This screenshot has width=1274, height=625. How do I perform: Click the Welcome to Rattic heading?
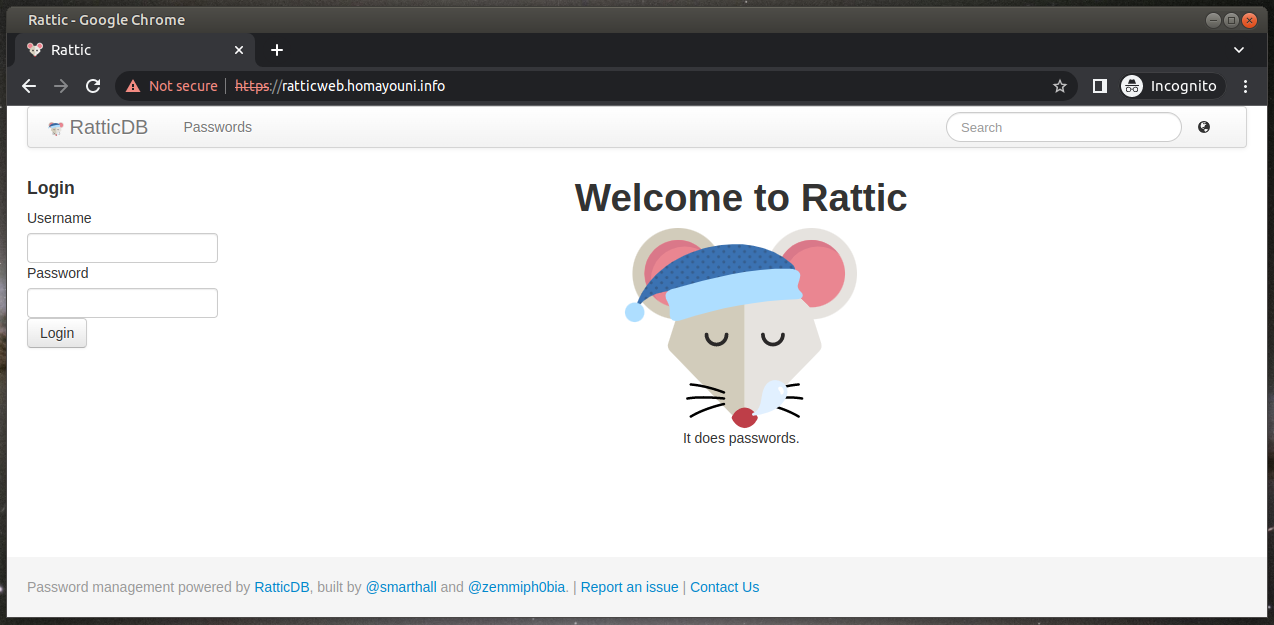click(x=741, y=198)
